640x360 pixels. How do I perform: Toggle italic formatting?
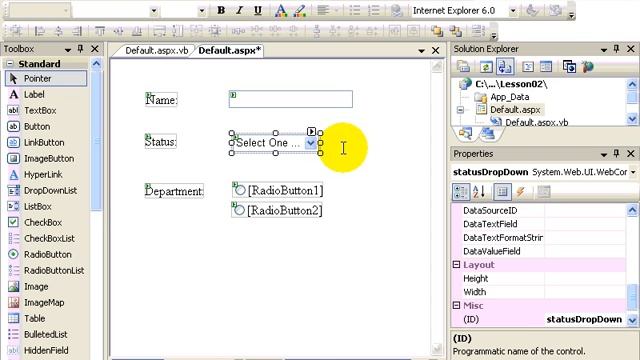click(x=239, y=10)
